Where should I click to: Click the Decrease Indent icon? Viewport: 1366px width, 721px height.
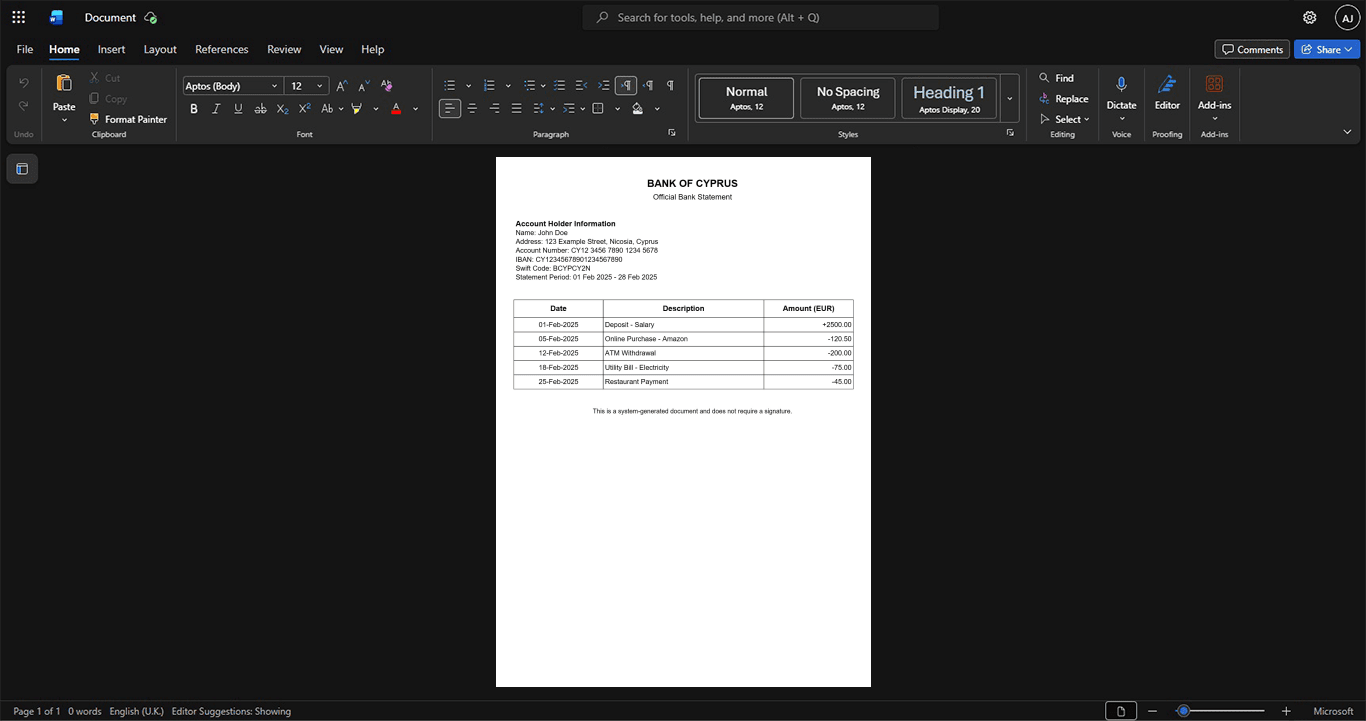(x=581, y=86)
